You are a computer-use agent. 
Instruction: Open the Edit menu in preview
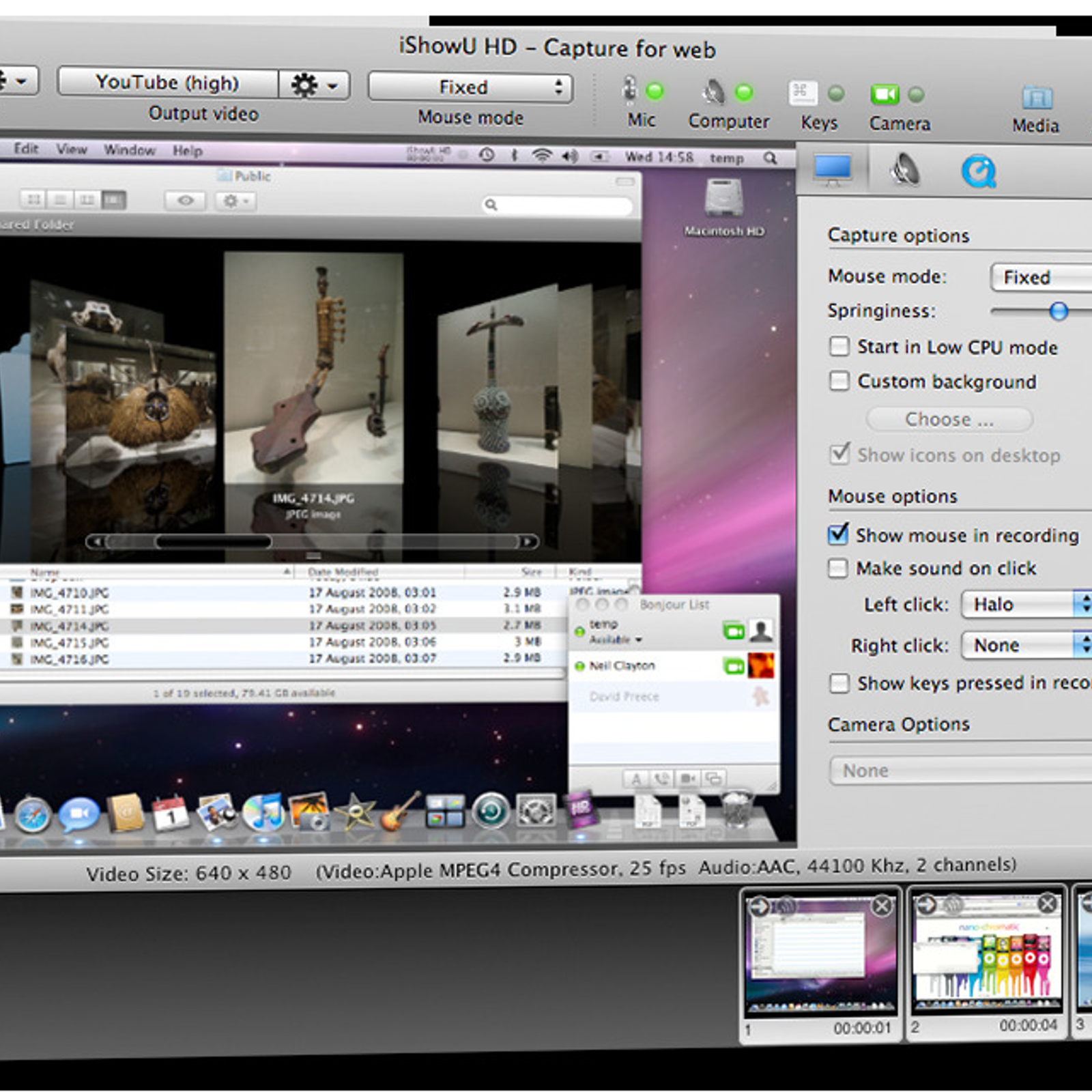pos(26,149)
